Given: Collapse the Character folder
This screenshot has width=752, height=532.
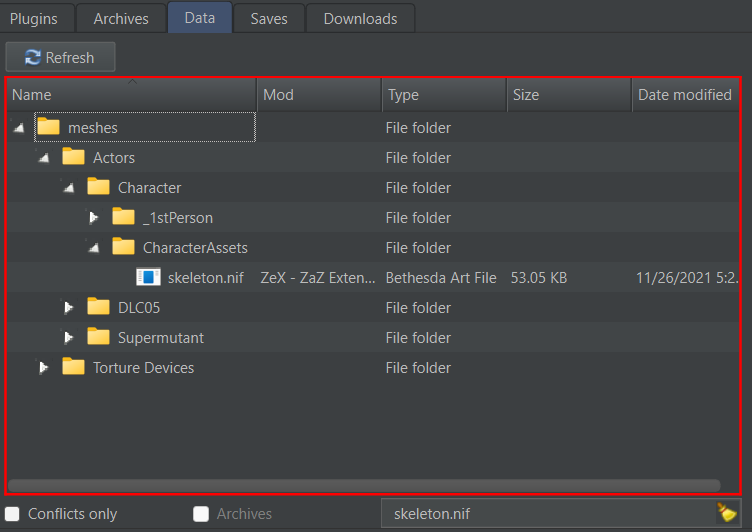Looking at the screenshot, I should (x=69, y=188).
